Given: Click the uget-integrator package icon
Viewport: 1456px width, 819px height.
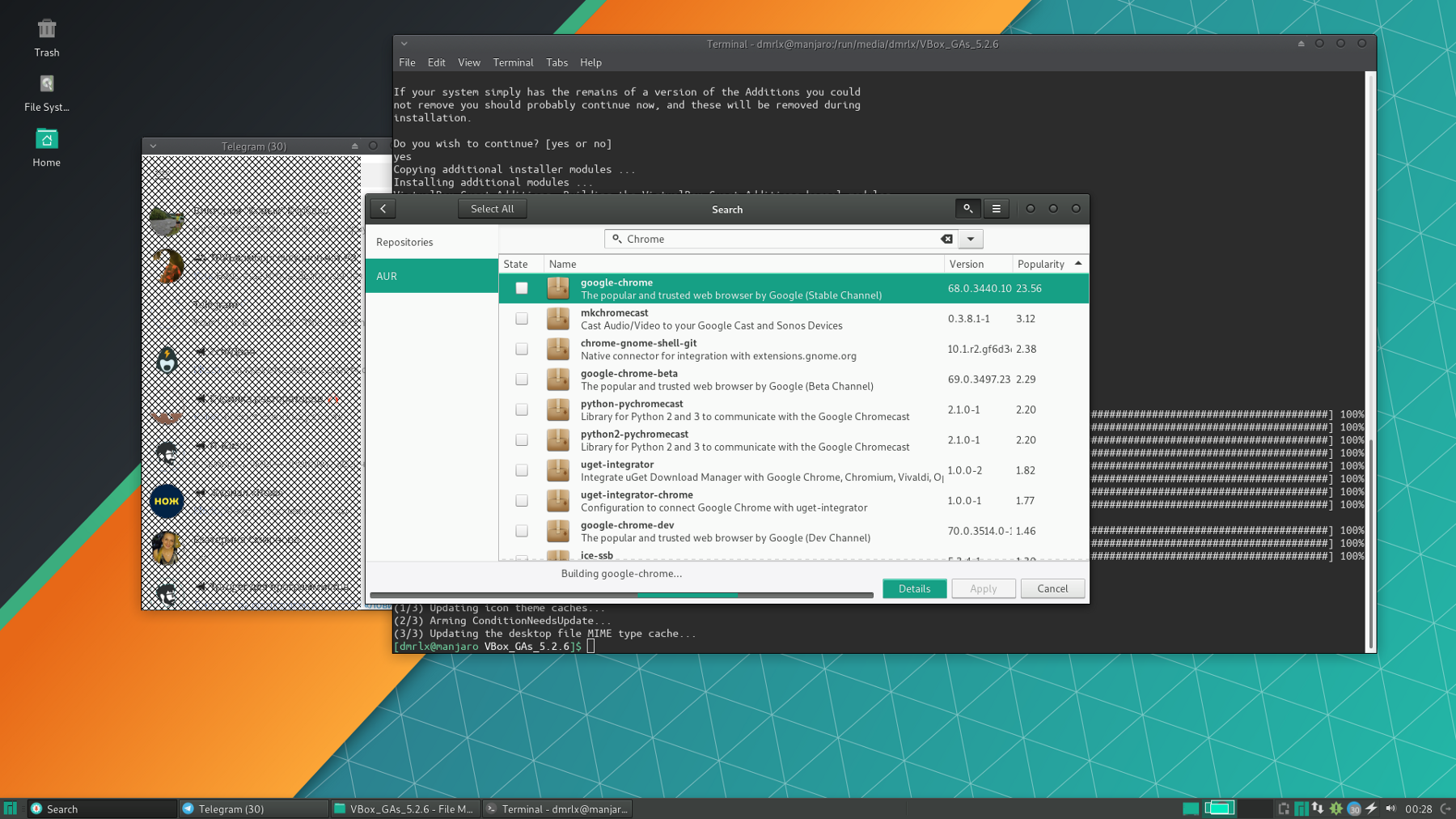Looking at the screenshot, I should tap(558, 470).
